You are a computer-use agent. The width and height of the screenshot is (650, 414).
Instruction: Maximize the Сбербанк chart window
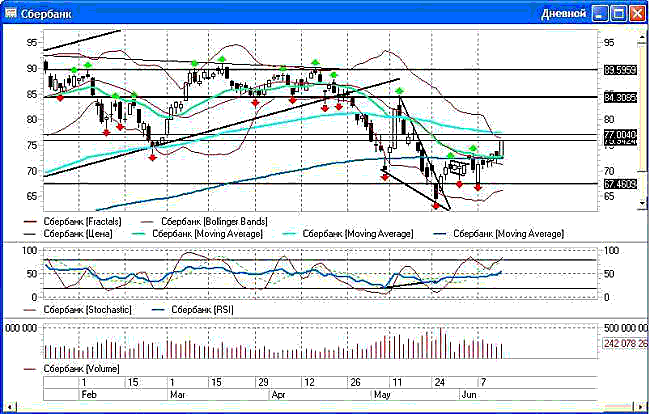pyautogui.click(x=618, y=14)
